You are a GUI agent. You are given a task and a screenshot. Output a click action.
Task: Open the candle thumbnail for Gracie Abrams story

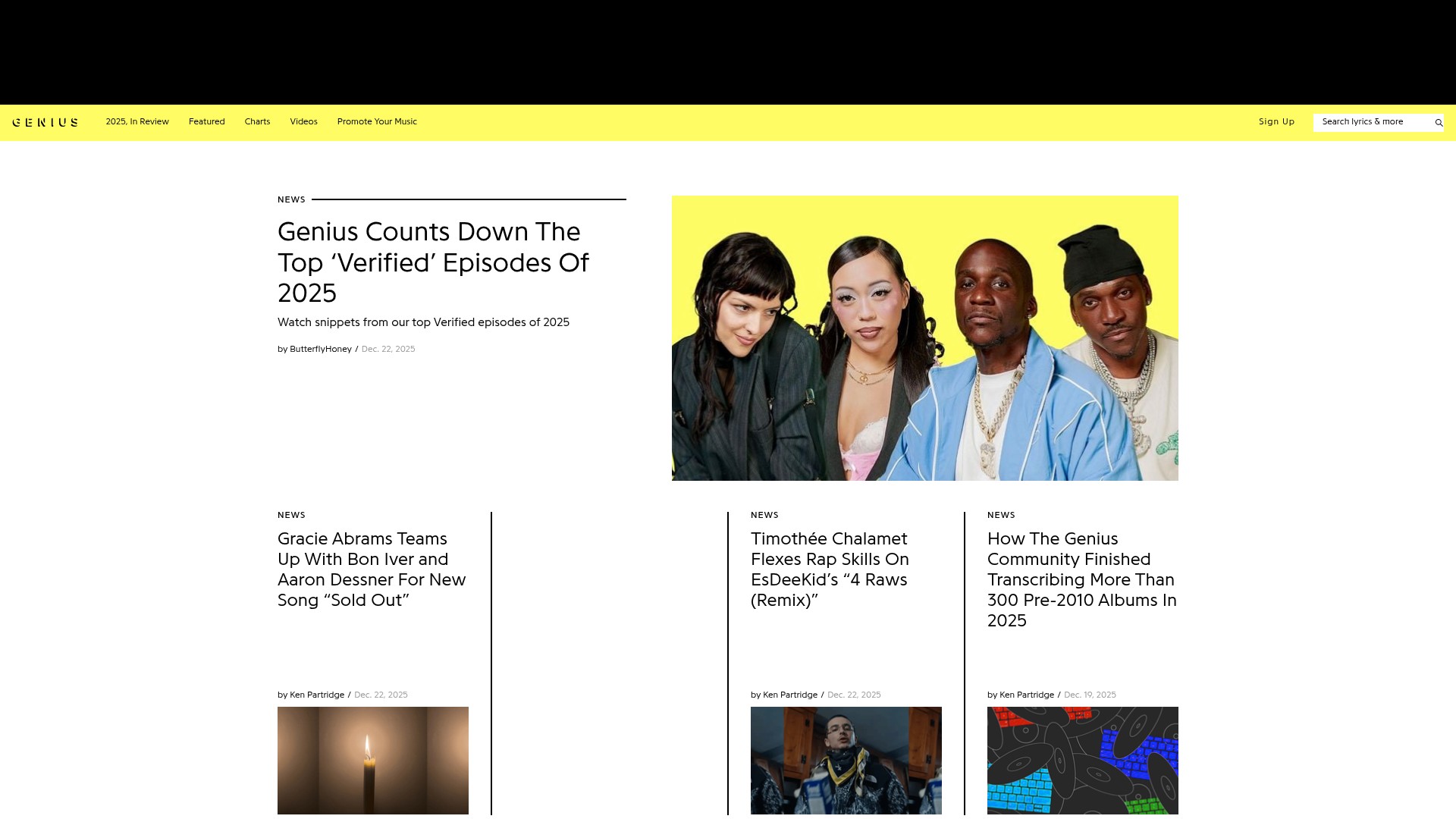pos(373,761)
